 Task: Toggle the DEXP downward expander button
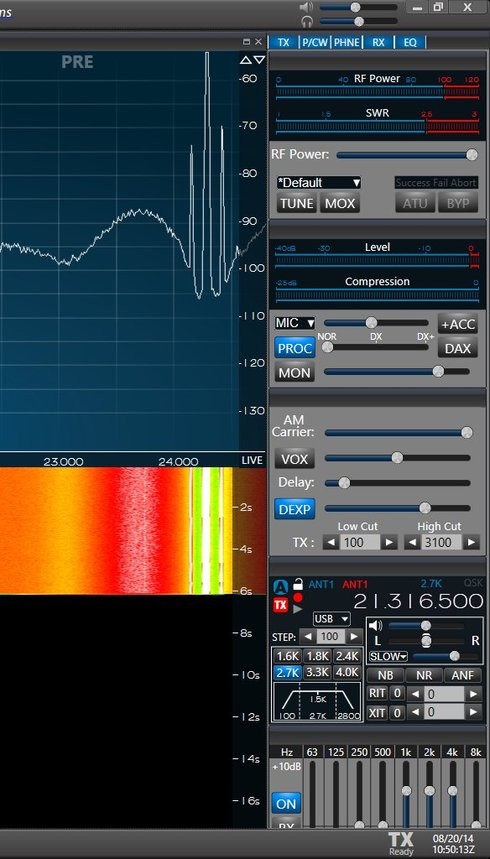(x=295, y=509)
